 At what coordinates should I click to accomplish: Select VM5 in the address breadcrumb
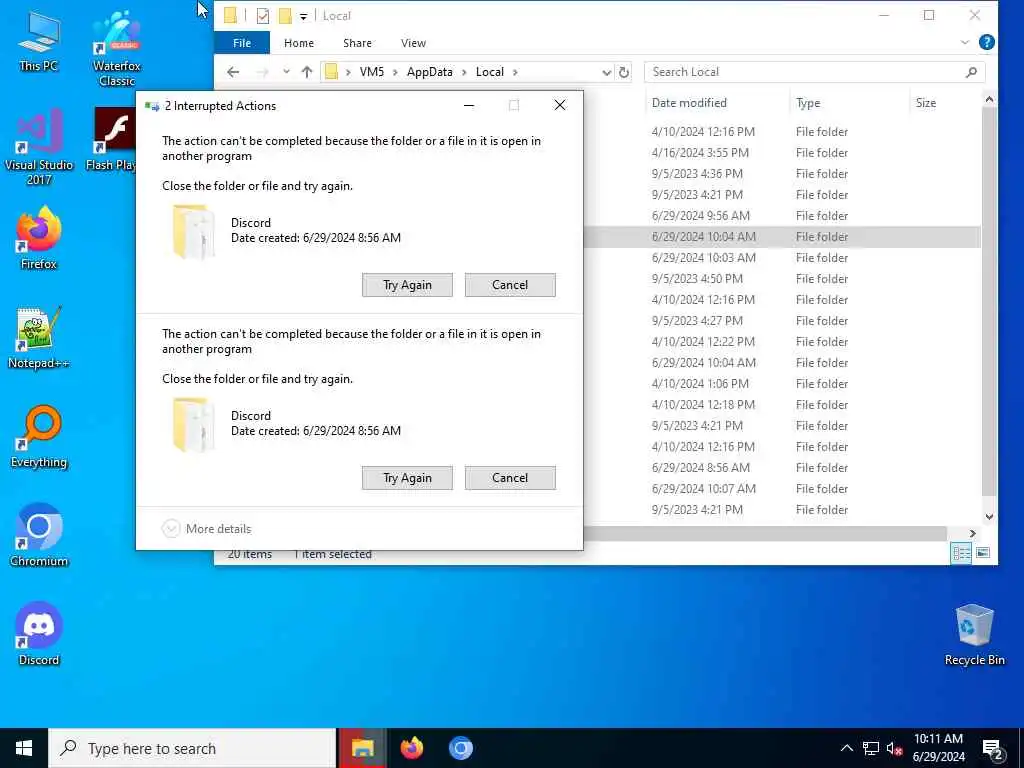click(x=372, y=72)
